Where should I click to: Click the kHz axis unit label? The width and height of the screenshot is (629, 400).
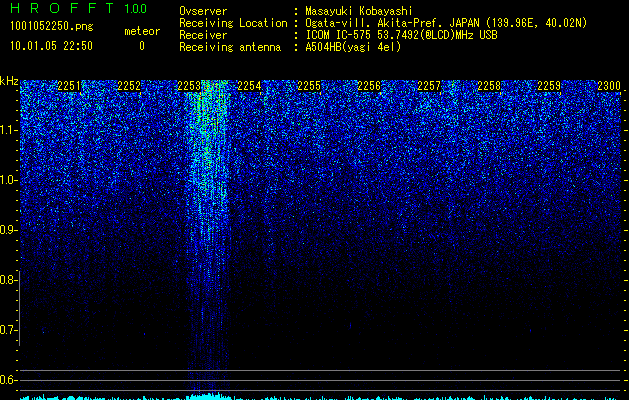tap(9, 81)
